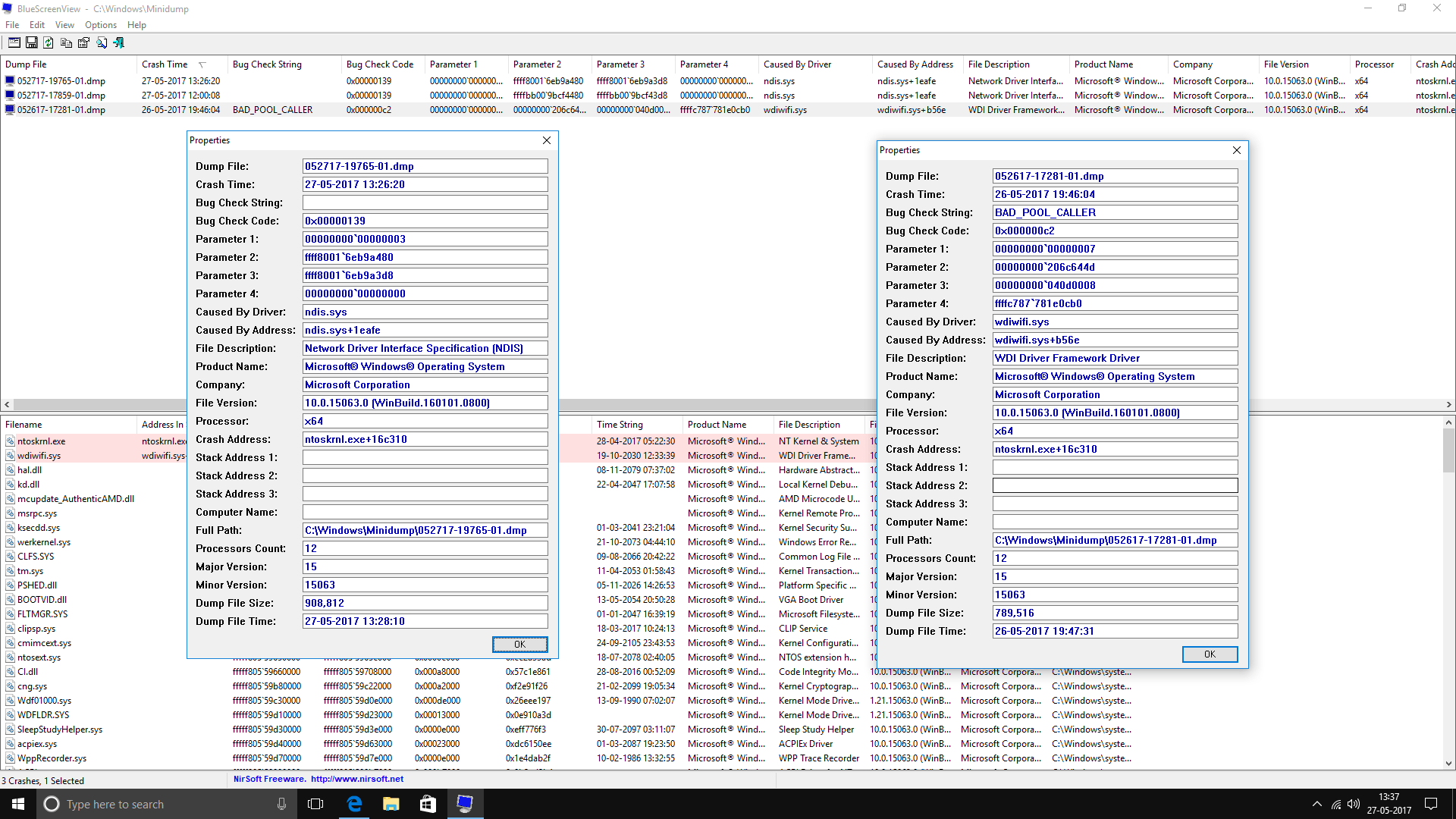Image resolution: width=1456 pixels, height=819 pixels.
Task: Open File Explorer from the taskbar
Action: click(x=391, y=804)
